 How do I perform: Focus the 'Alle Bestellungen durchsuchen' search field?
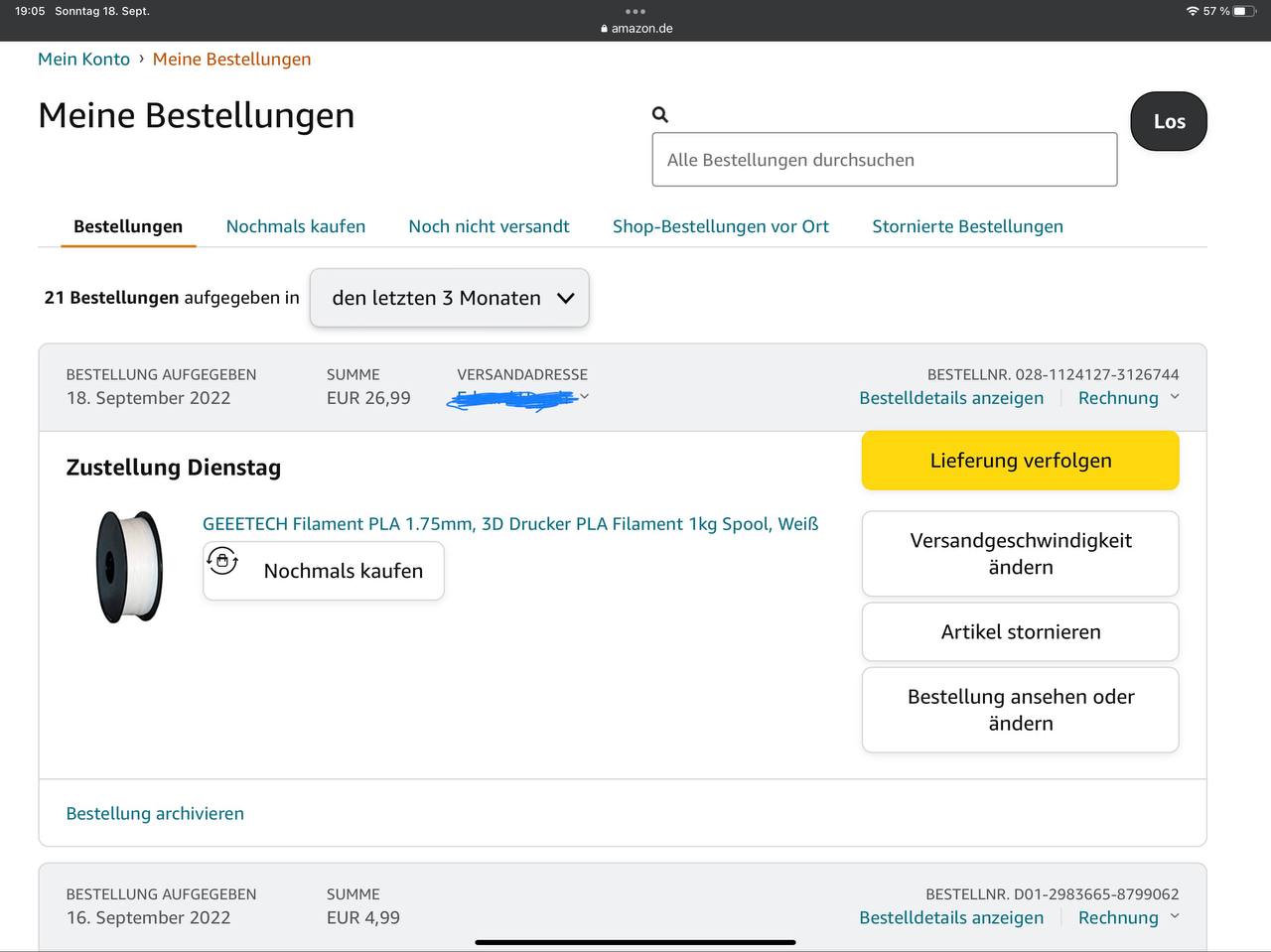(884, 160)
